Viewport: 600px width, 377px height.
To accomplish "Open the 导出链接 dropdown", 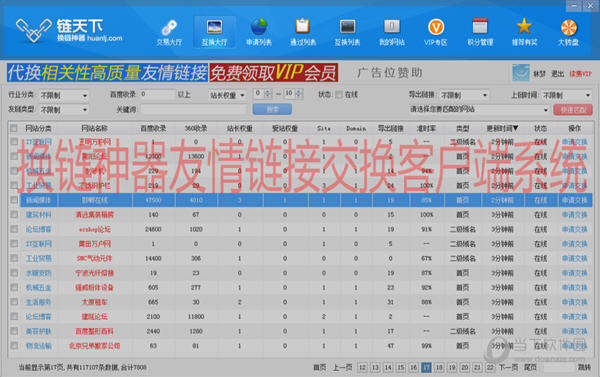I will (464, 95).
